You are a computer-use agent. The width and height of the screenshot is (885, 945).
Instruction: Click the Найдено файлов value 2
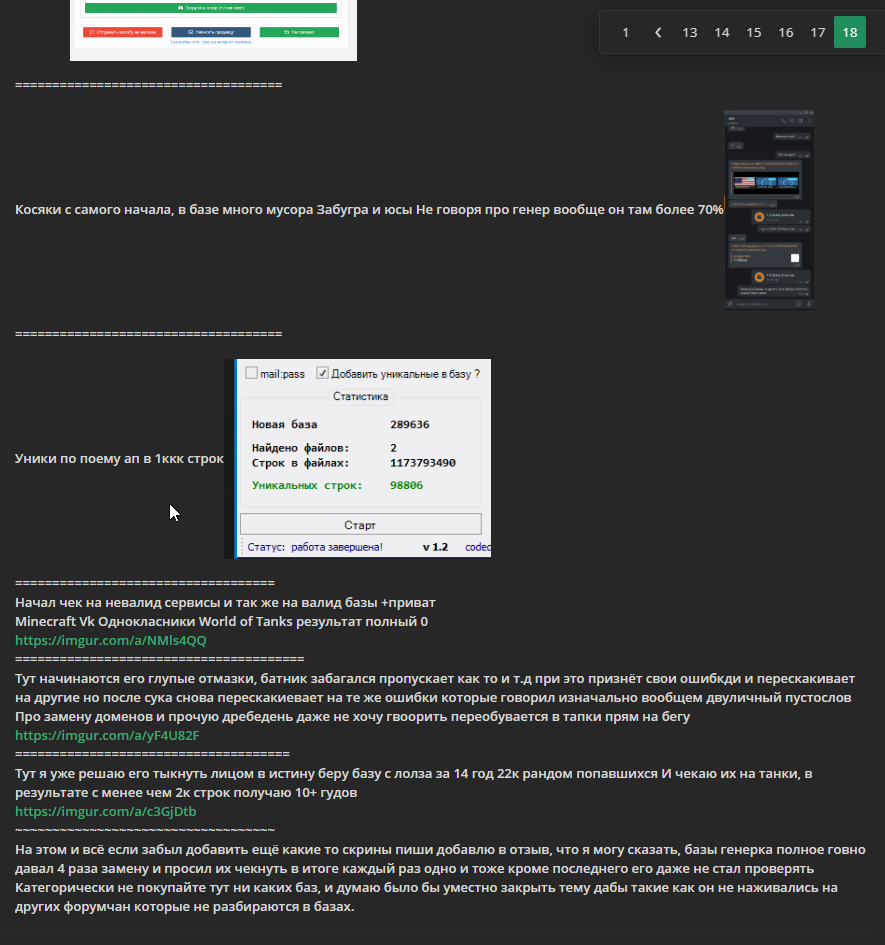pyautogui.click(x=393, y=448)
